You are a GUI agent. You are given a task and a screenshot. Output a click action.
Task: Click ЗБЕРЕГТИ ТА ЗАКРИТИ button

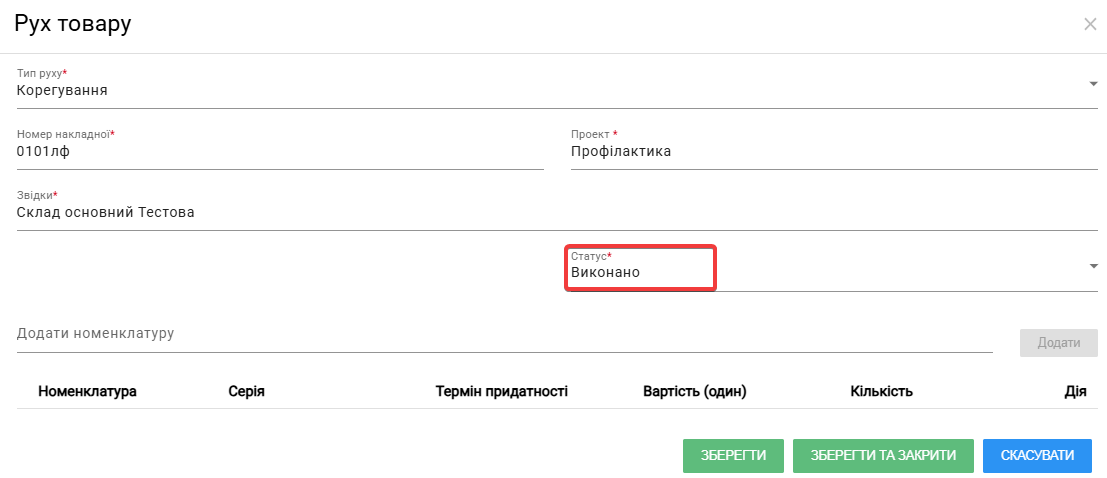883,455
